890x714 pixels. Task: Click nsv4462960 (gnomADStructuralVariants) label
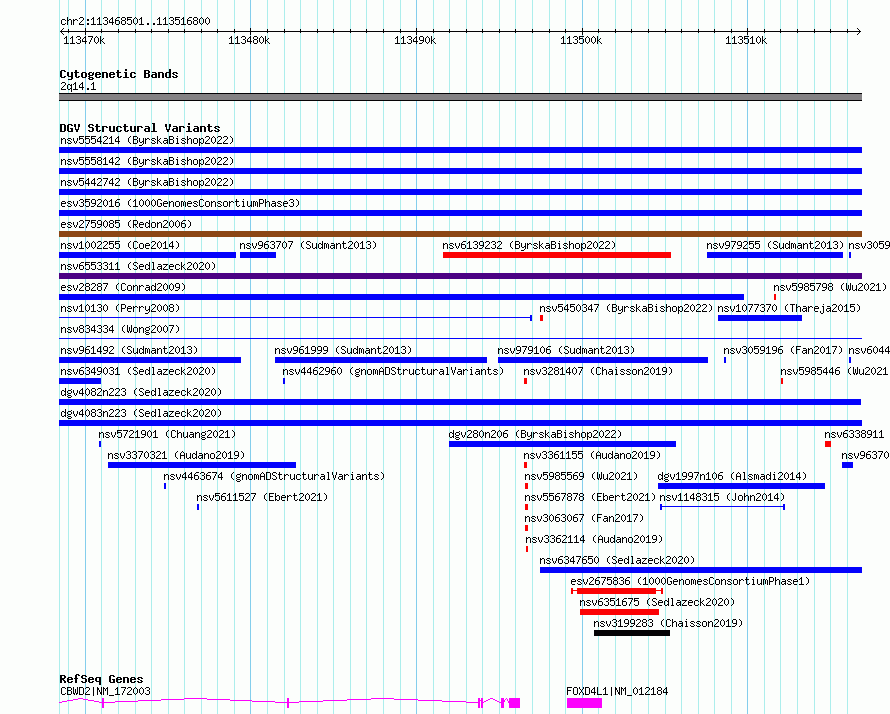point(393,371)
